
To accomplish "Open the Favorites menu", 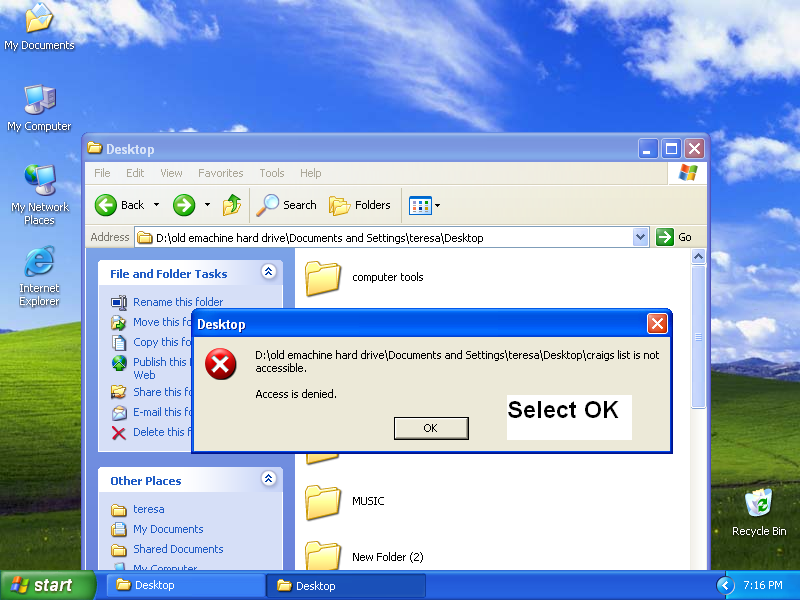I will pyautogui.click(x=220, y=172).
